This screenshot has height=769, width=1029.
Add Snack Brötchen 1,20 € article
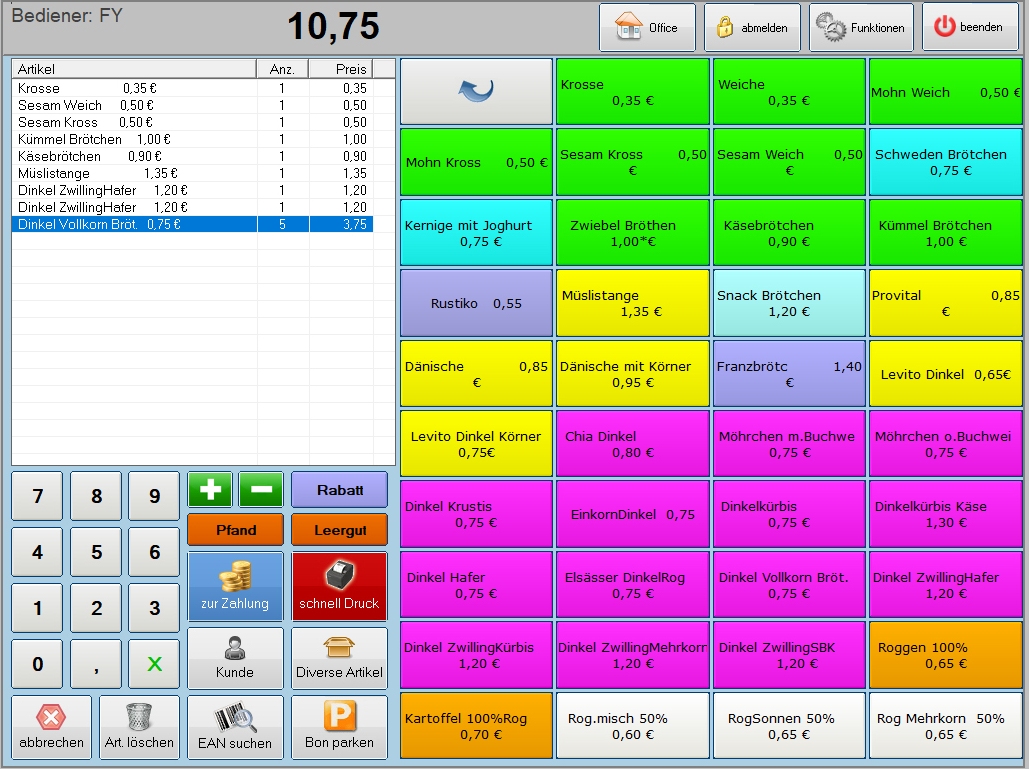[789, 303]
